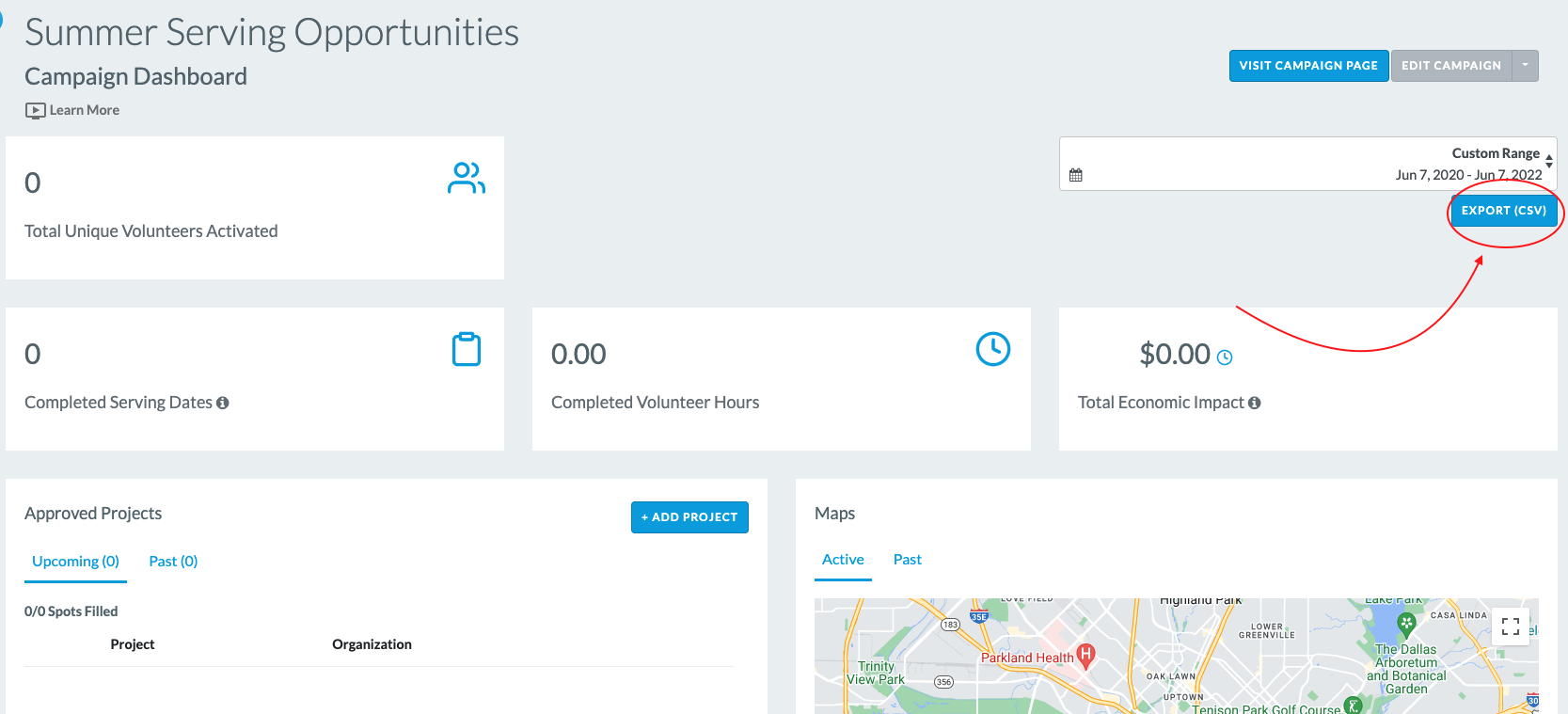This screenshot has width=1568, height=714.
Task: Click The Dallas Arboretum marker on map
Action: (1406, 623)
